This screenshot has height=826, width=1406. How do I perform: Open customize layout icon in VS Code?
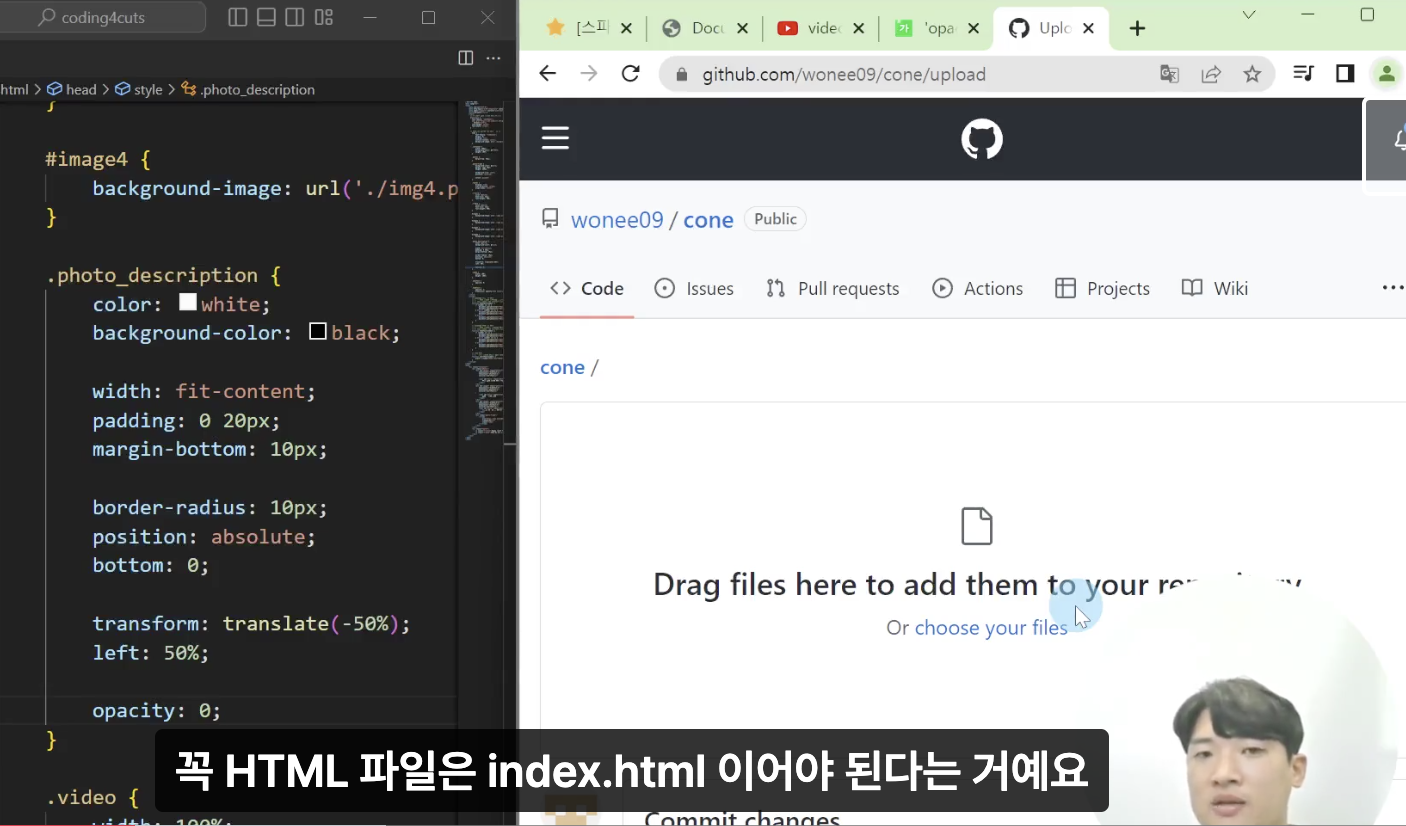pos(323,17)
